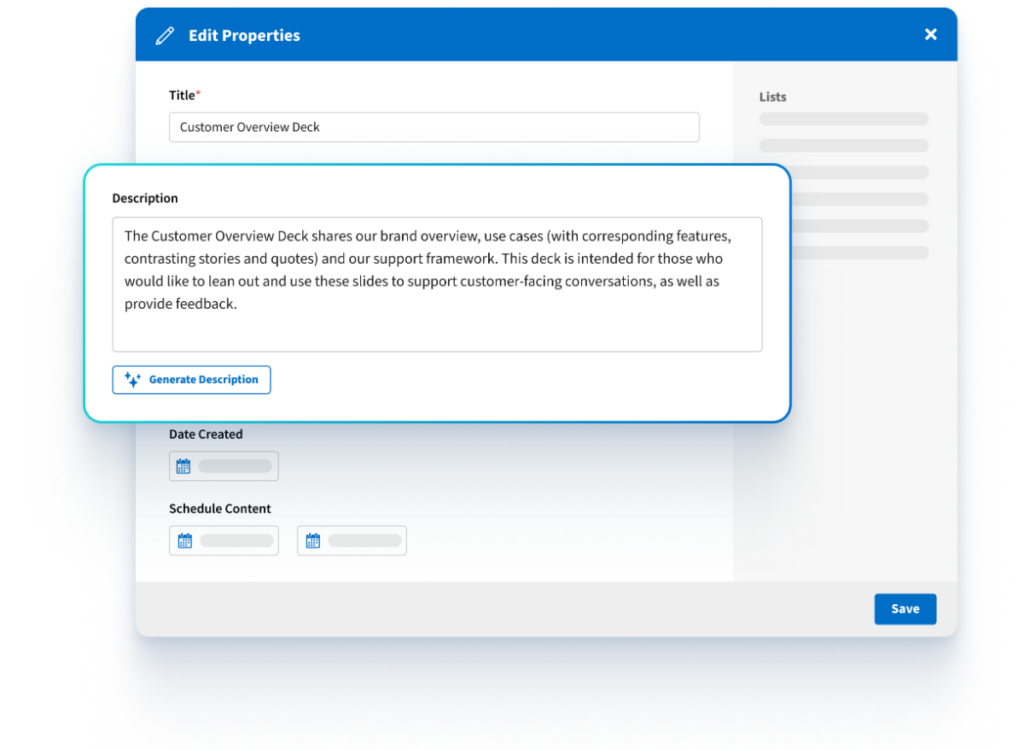The width and height of the screenshot is (1024, 750).
Task: Click the pencil icon beside Edit Properties
Action: [x=165, y=34]
